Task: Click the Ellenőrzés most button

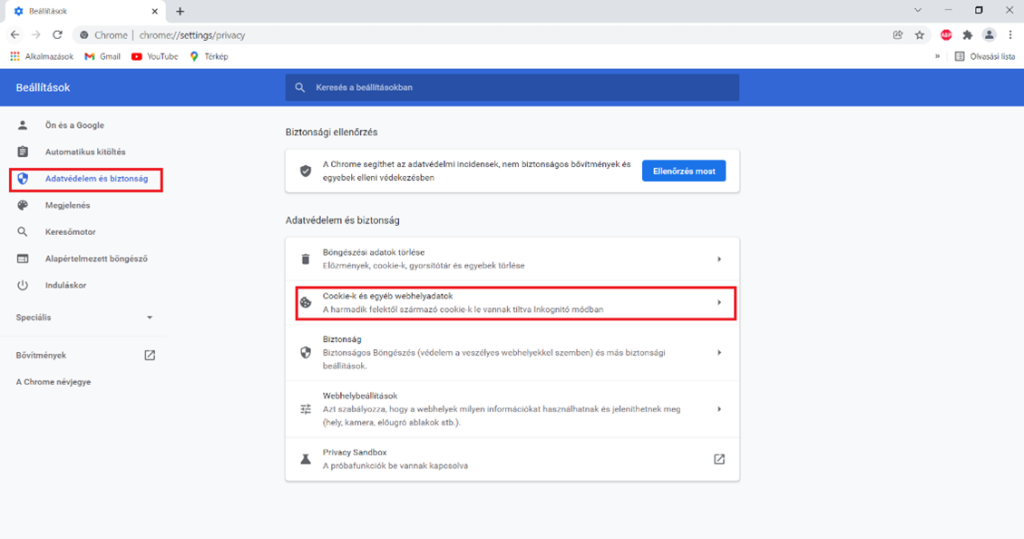Action: [x=683, y=171]
